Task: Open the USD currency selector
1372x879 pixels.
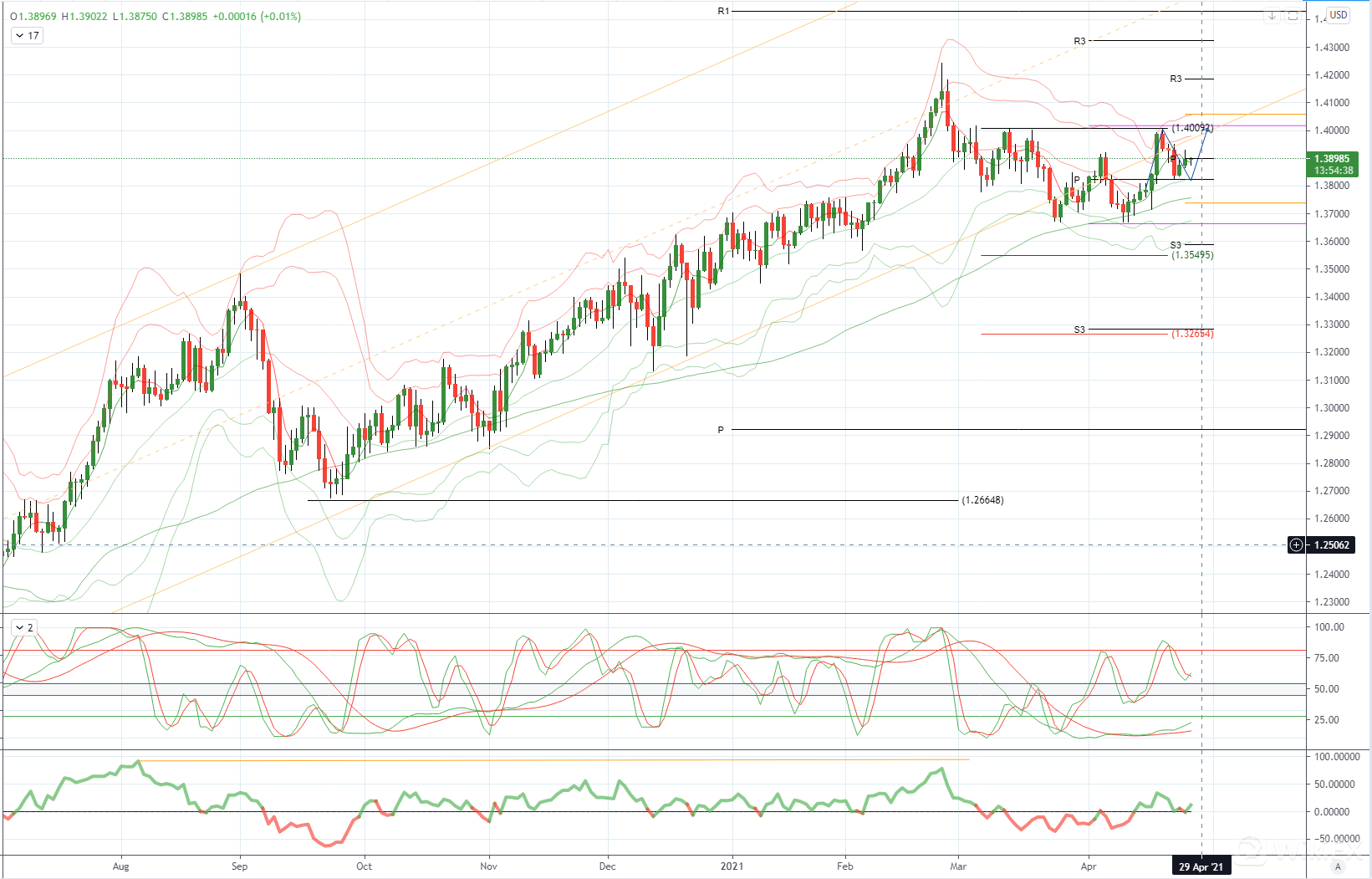Action: (1339, 15)
